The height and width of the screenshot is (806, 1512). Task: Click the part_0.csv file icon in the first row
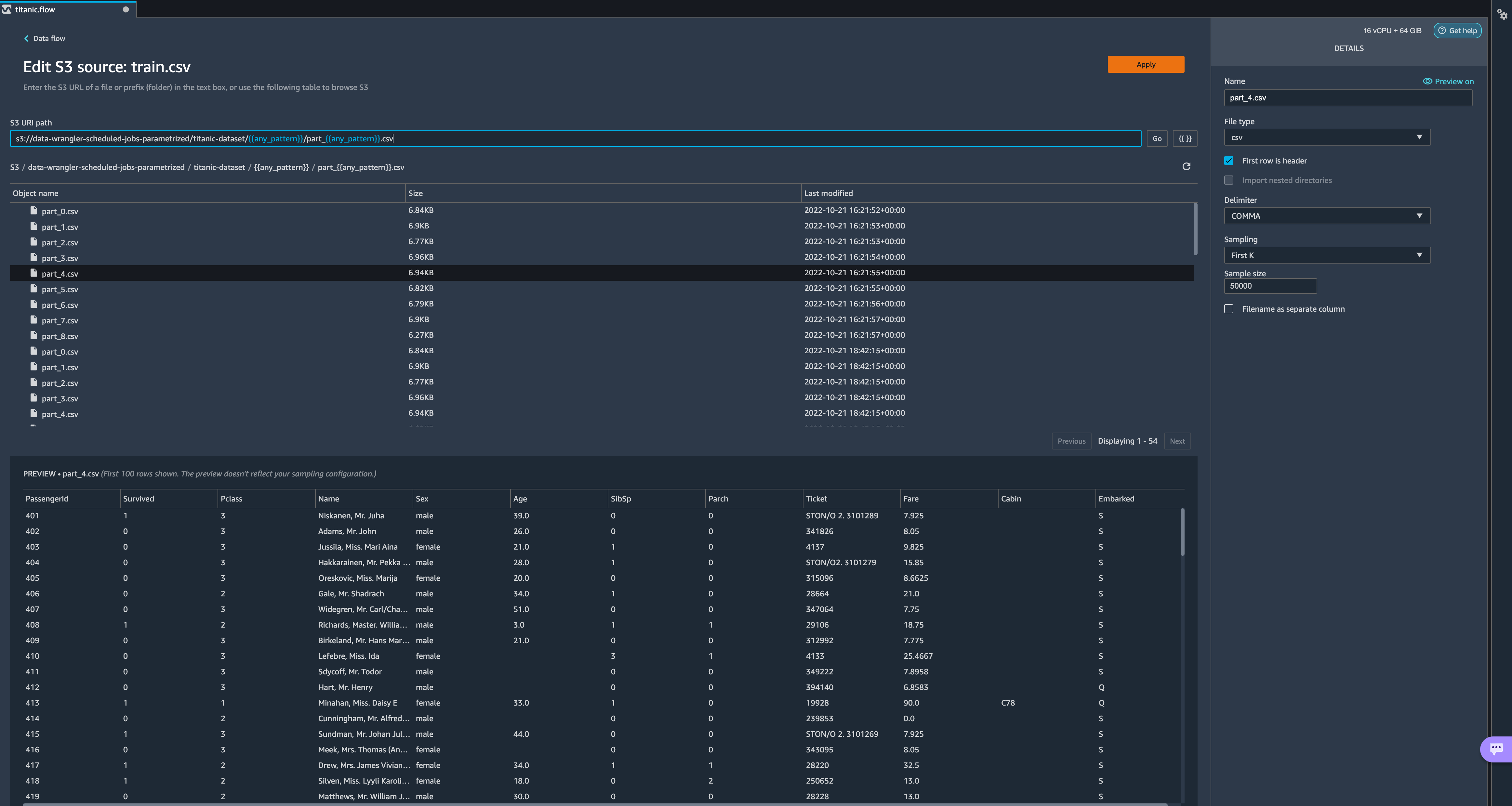click(33, 211)
